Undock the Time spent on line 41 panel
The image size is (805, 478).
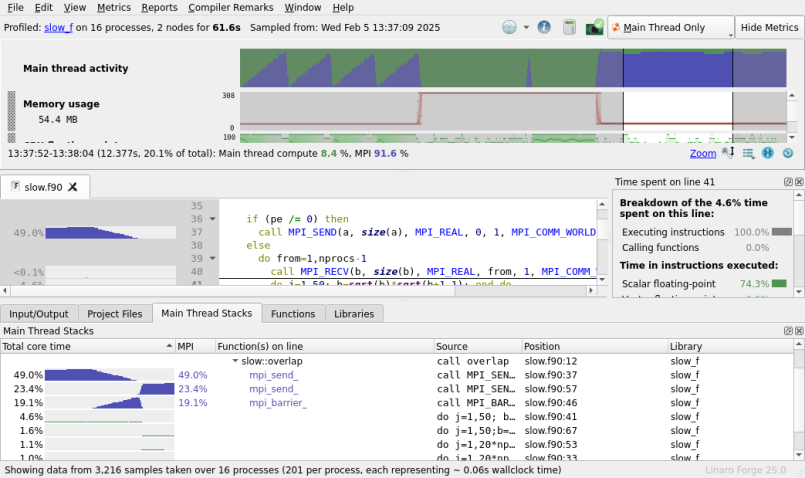[x=788, y=182]
